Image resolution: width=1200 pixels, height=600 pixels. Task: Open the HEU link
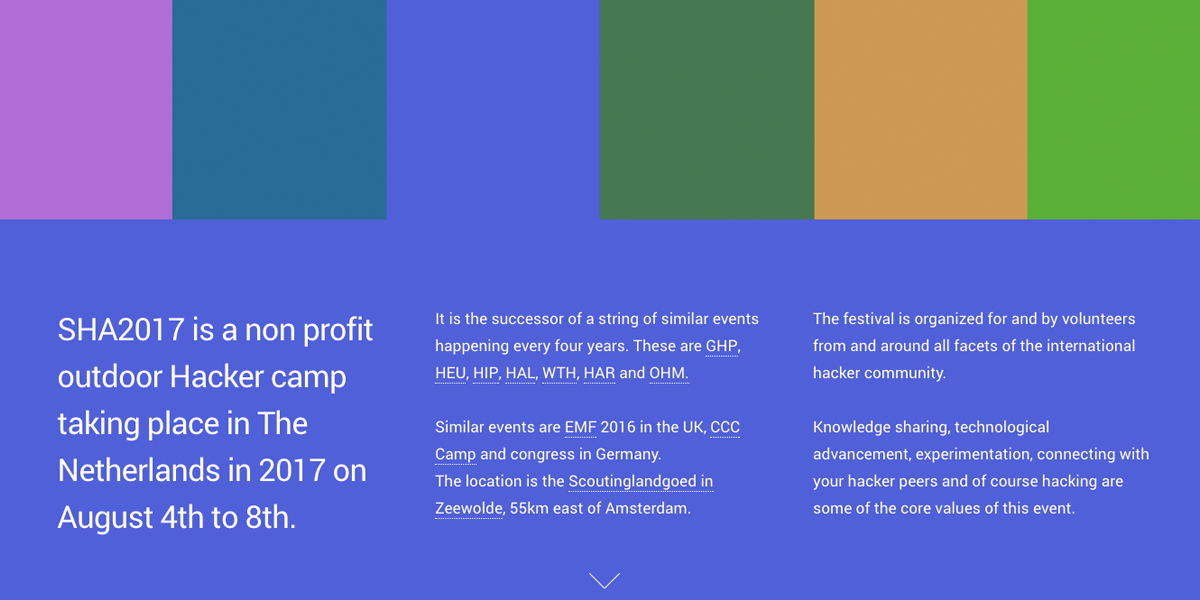click(450, 373)
